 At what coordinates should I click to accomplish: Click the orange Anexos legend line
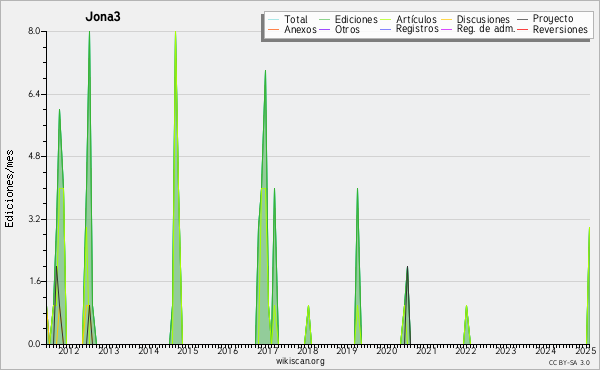coord(273,29)
